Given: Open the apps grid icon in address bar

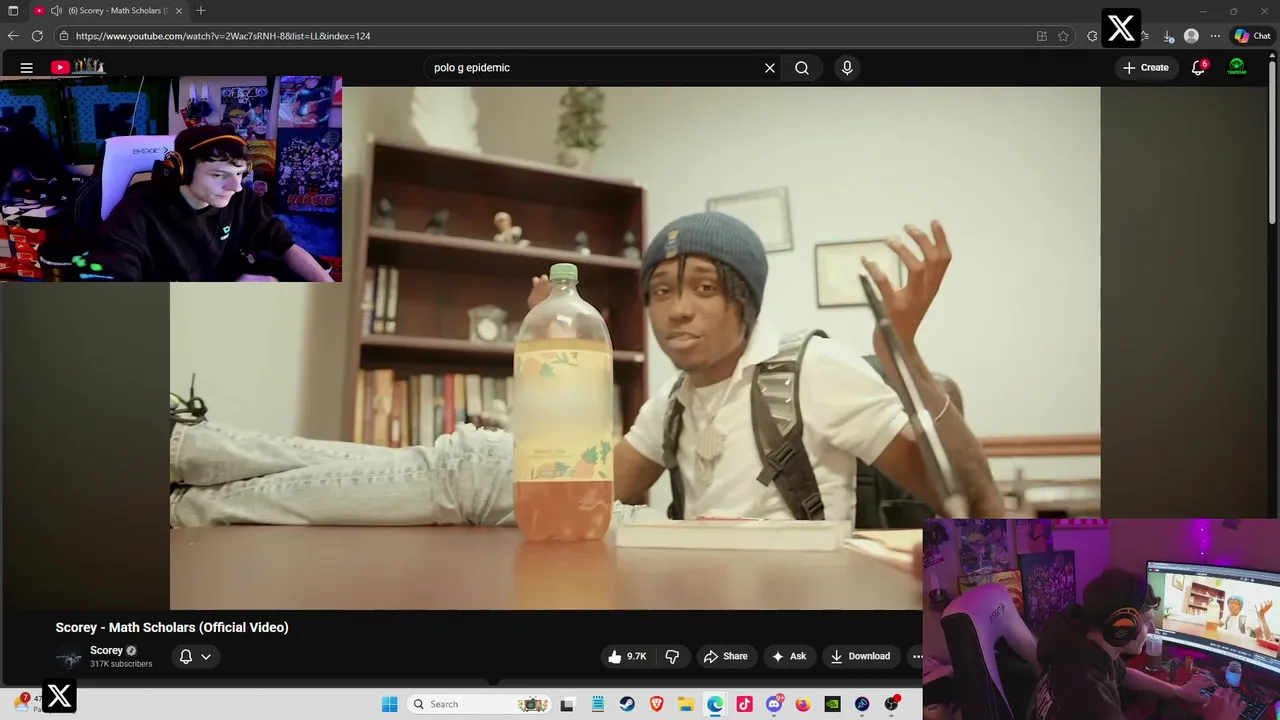Looking at the screenshot, I should [x=1042, y=36].
